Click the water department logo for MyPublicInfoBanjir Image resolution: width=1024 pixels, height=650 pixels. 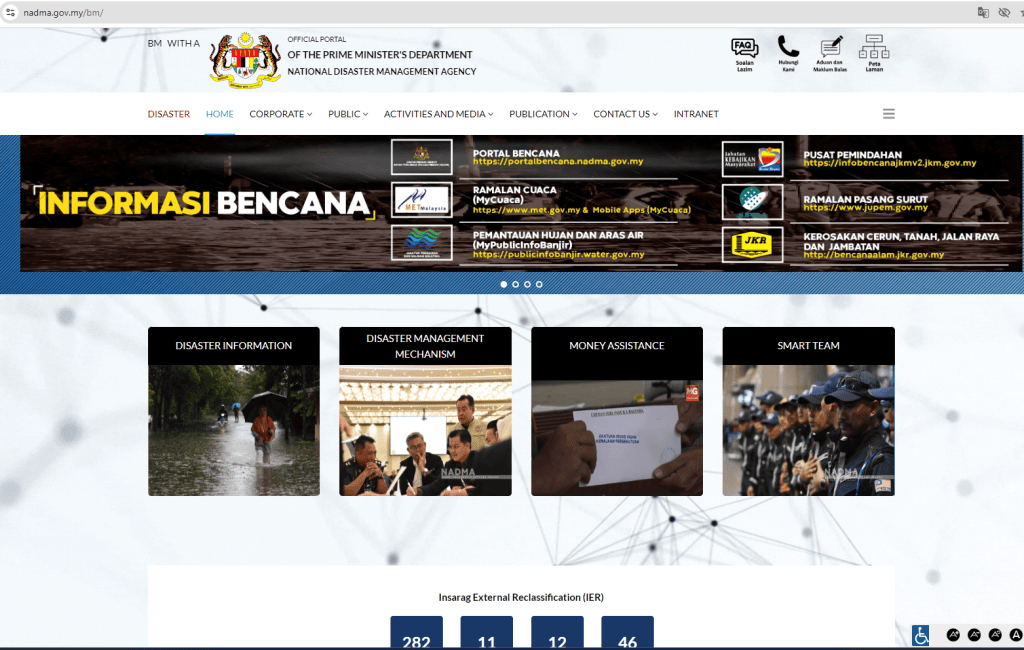point(422,242)
